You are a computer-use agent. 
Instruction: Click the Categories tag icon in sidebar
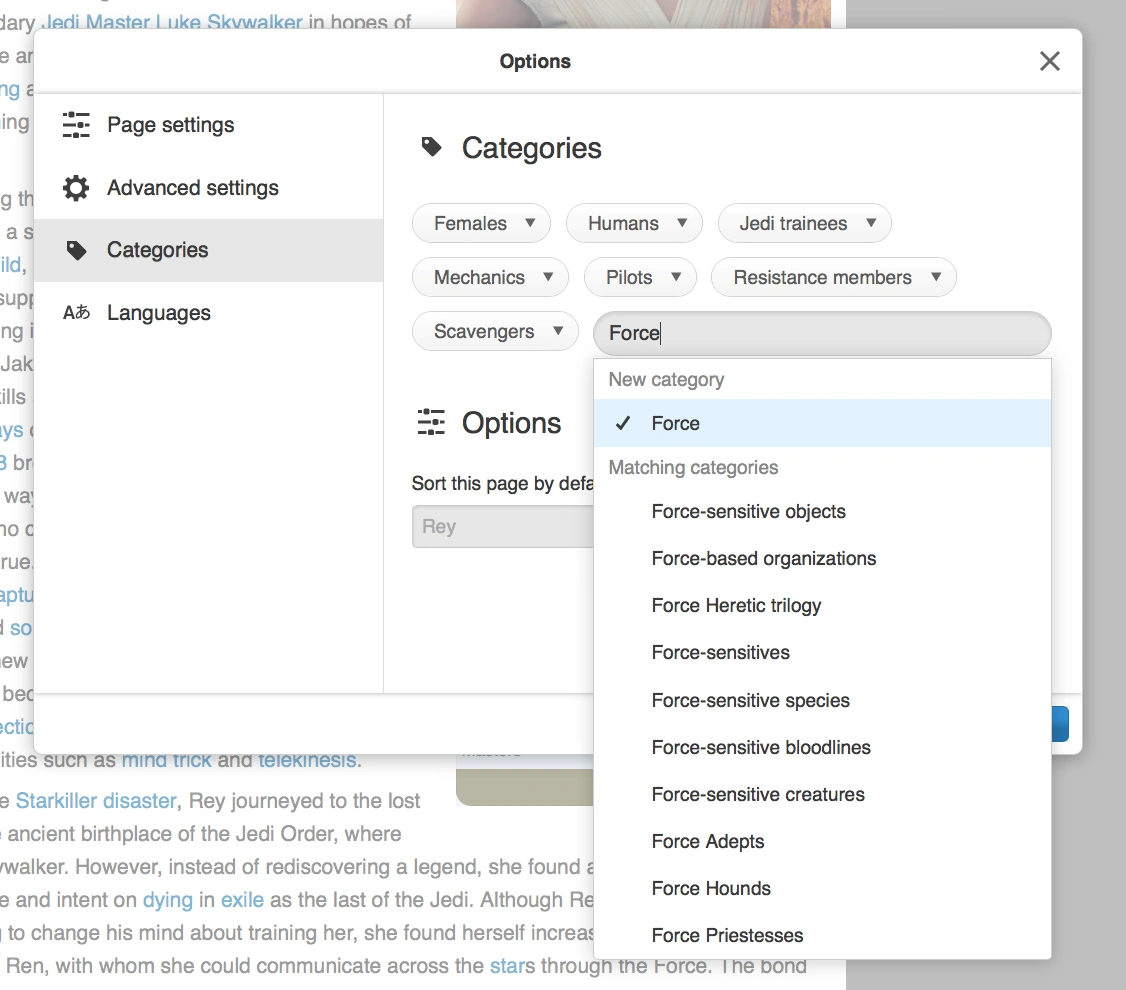76,250
